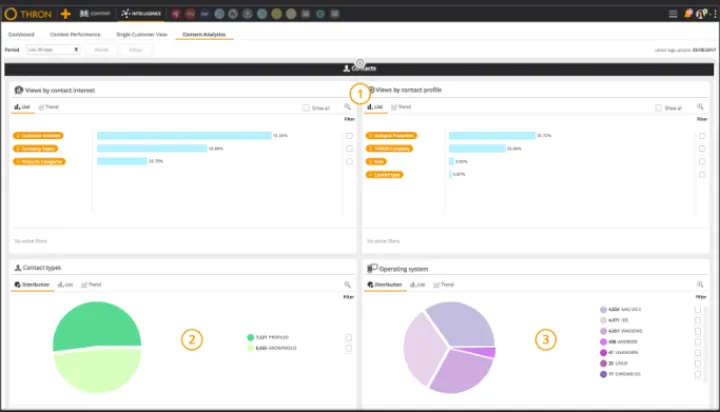Screen dimensions: 720x412
Task: Open notifications icon in top right bar
Action: pyautogui.click(x=689, y=14)
